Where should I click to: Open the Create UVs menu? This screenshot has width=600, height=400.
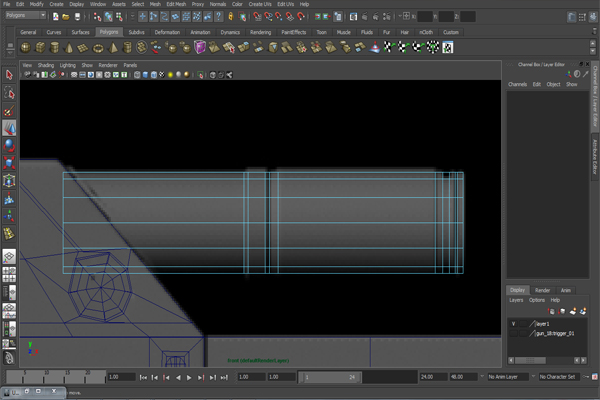(260, 4)
